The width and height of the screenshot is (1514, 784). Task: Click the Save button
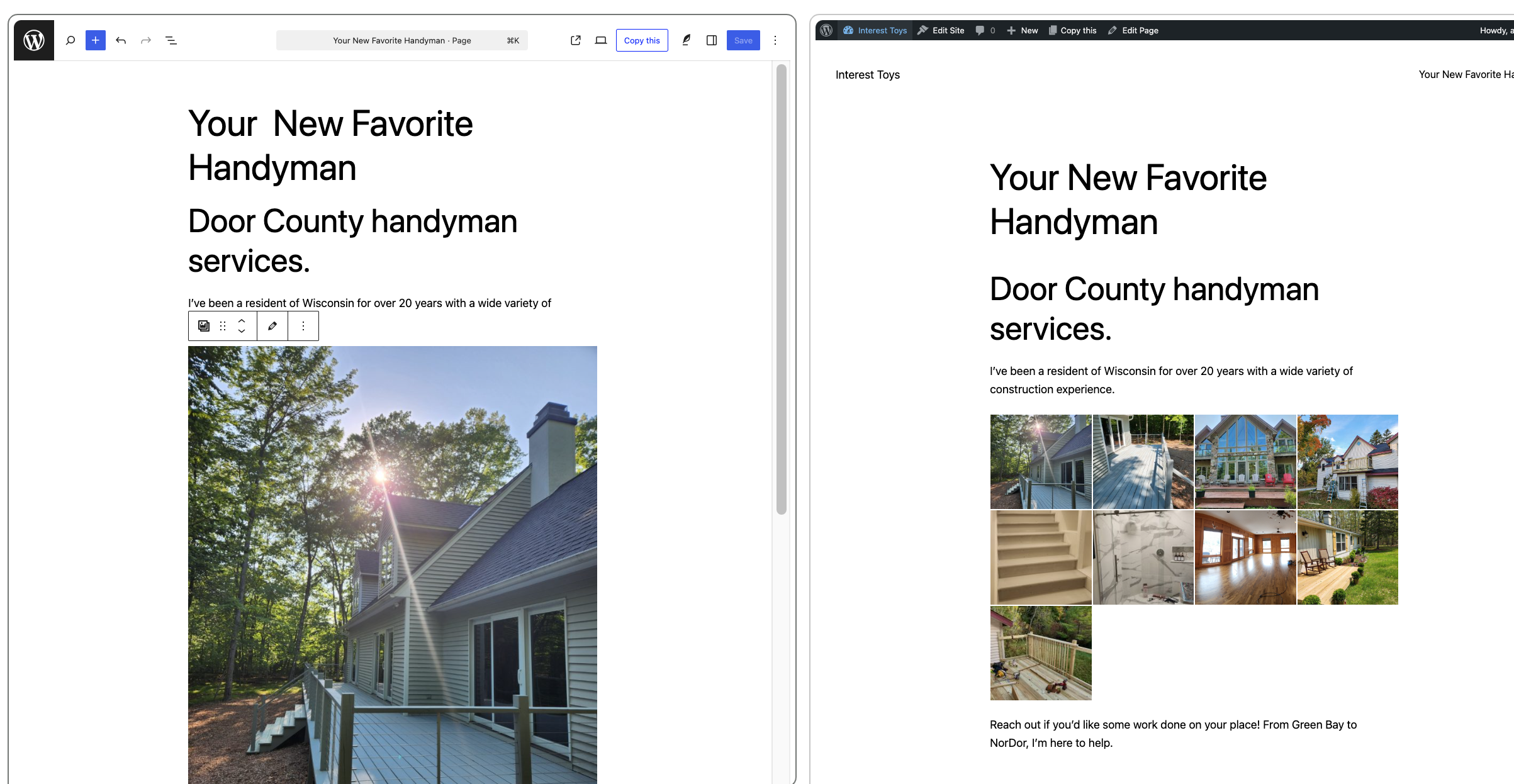(x=743, y=40)
